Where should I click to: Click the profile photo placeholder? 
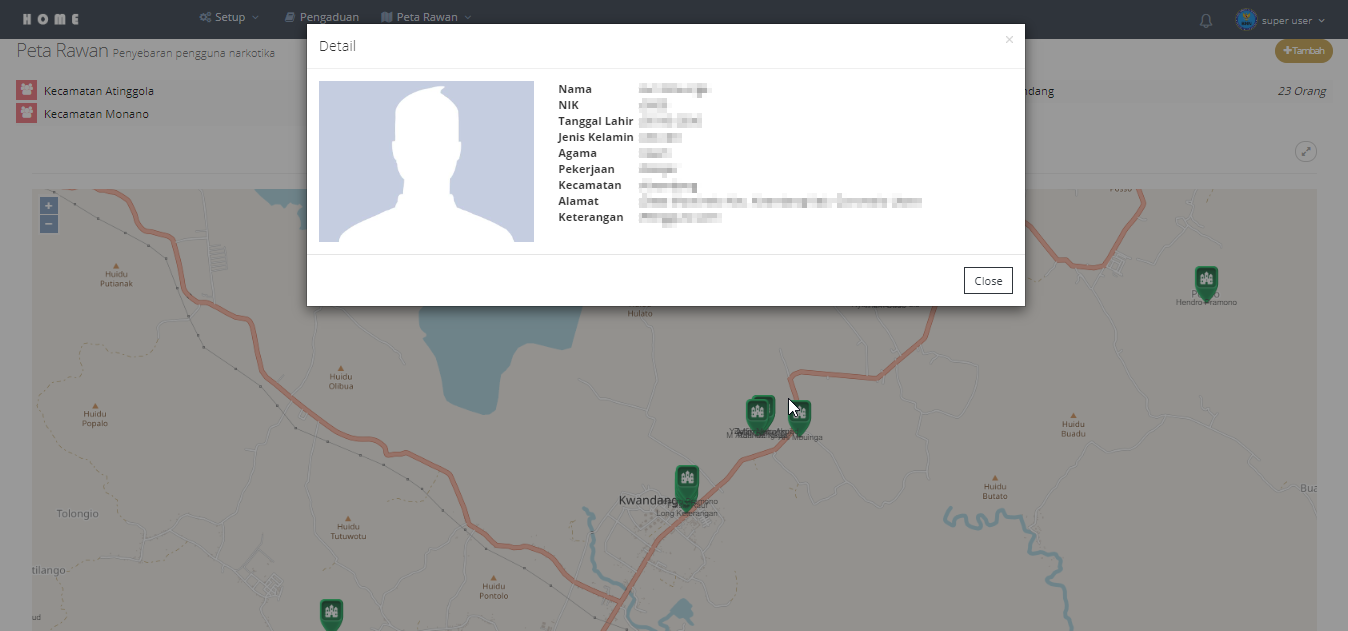pos(426,162)
